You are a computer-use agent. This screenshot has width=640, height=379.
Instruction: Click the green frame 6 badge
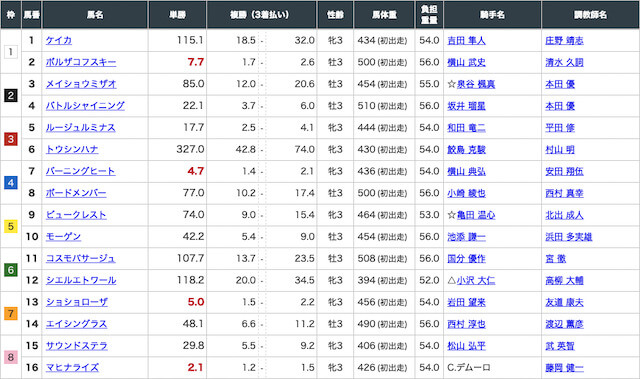[11, 270]
